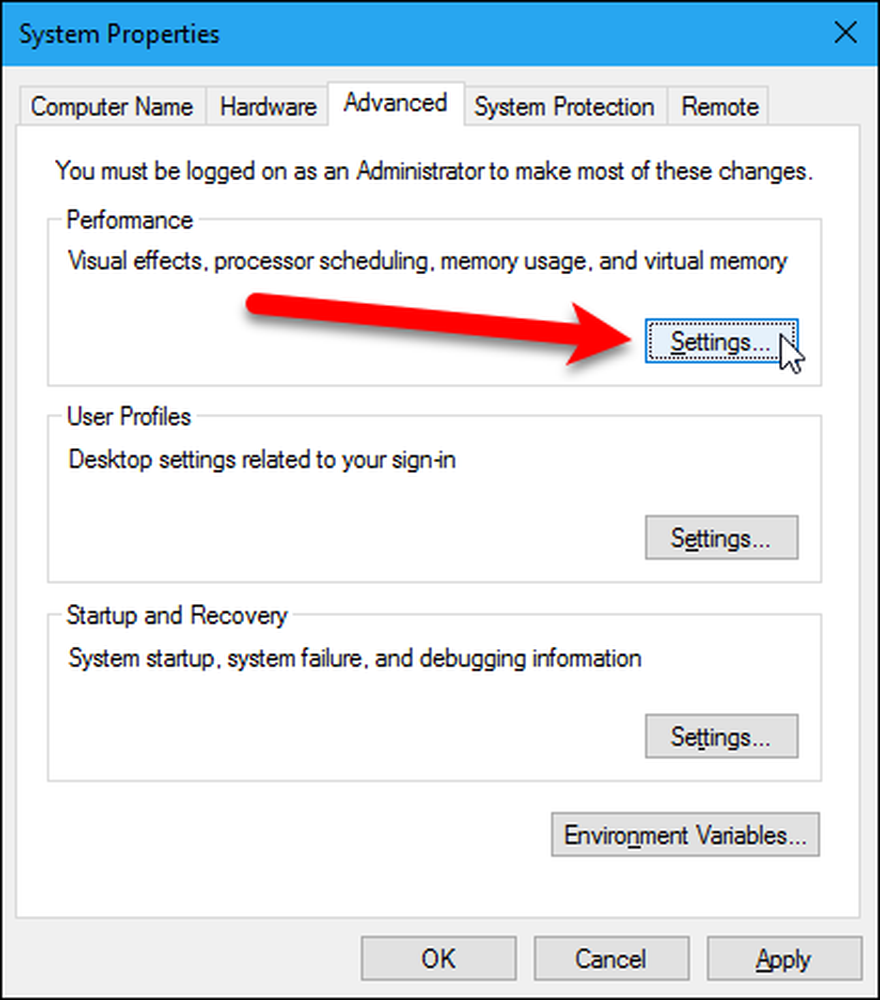Click the Administrator notice text

[x=434, y=171]
